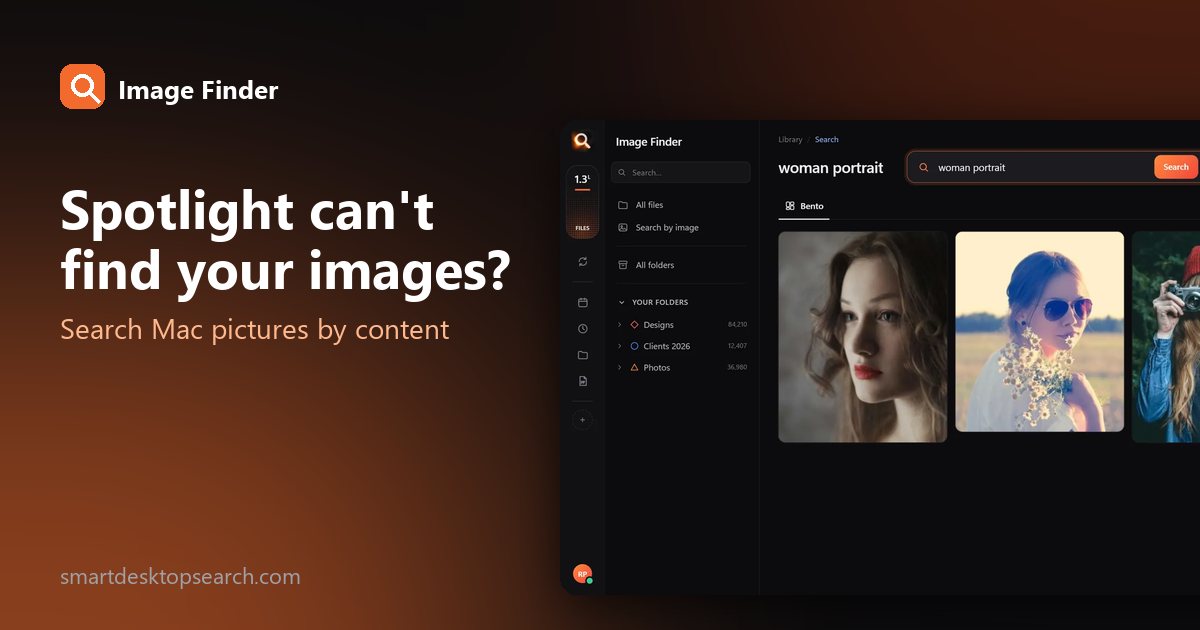Select the Clients 2026 folder row
Screen dimensions: 1200x630
(x=683, y=346)
